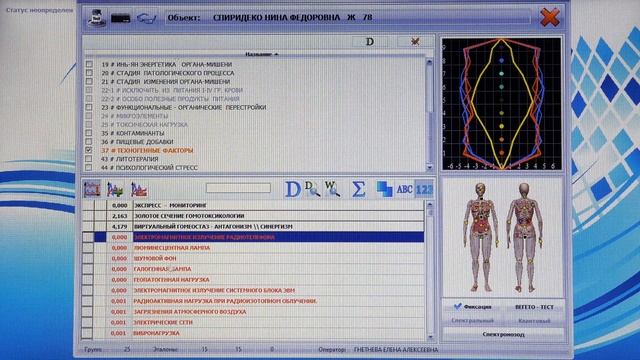Click the doctor figure icon in title bar
The height and width of the screenshot is (360, 640).
coord(97,18)
